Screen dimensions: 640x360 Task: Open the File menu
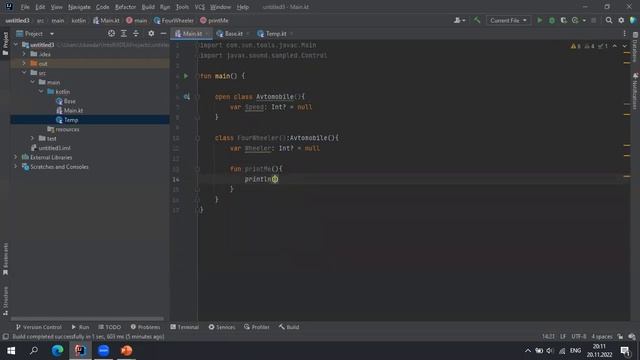pos(25,7)
